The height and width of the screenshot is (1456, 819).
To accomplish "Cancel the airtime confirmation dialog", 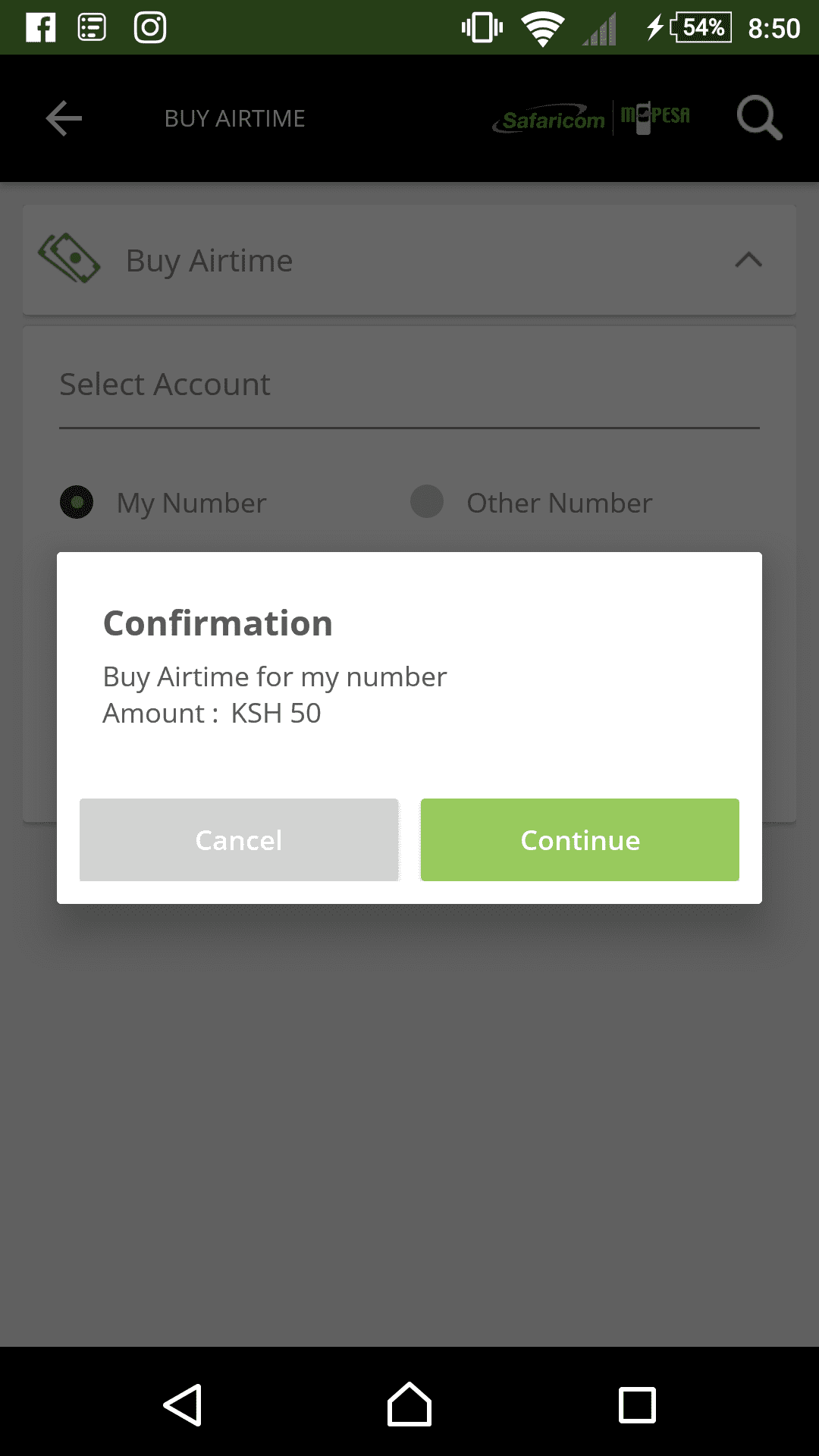I will (x=239, y=839).
